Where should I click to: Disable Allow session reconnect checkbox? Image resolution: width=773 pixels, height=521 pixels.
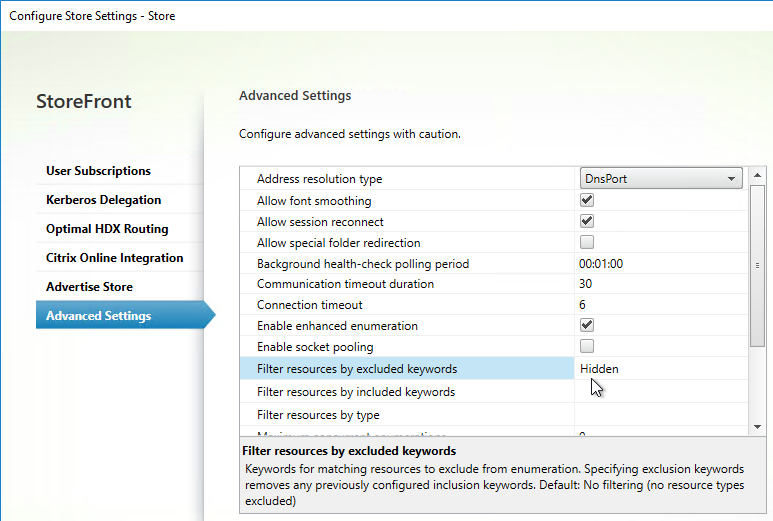587,221
